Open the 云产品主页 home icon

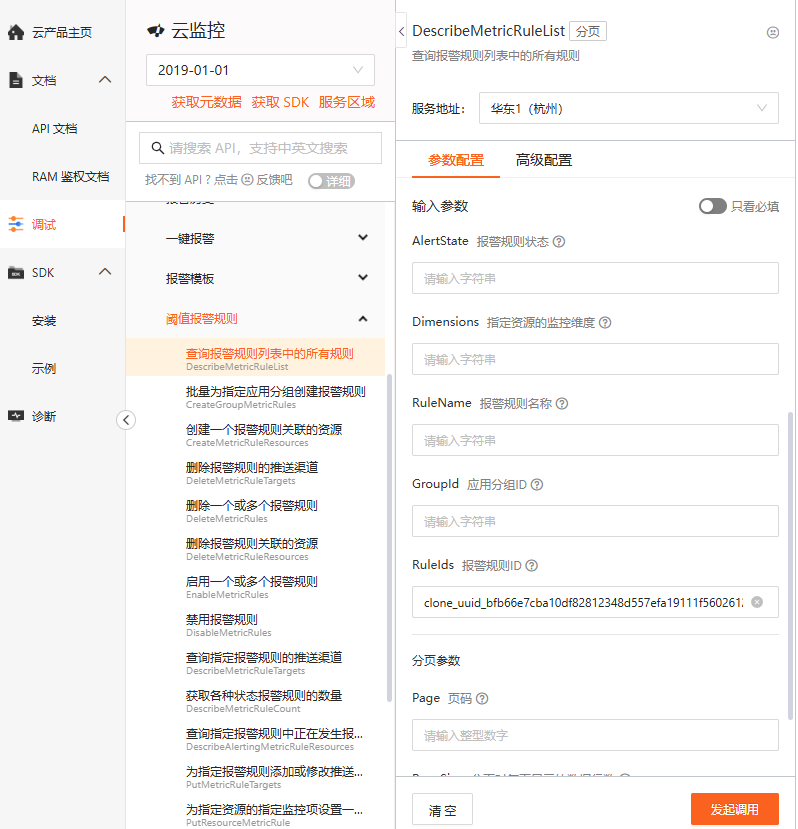pos(16,32)
